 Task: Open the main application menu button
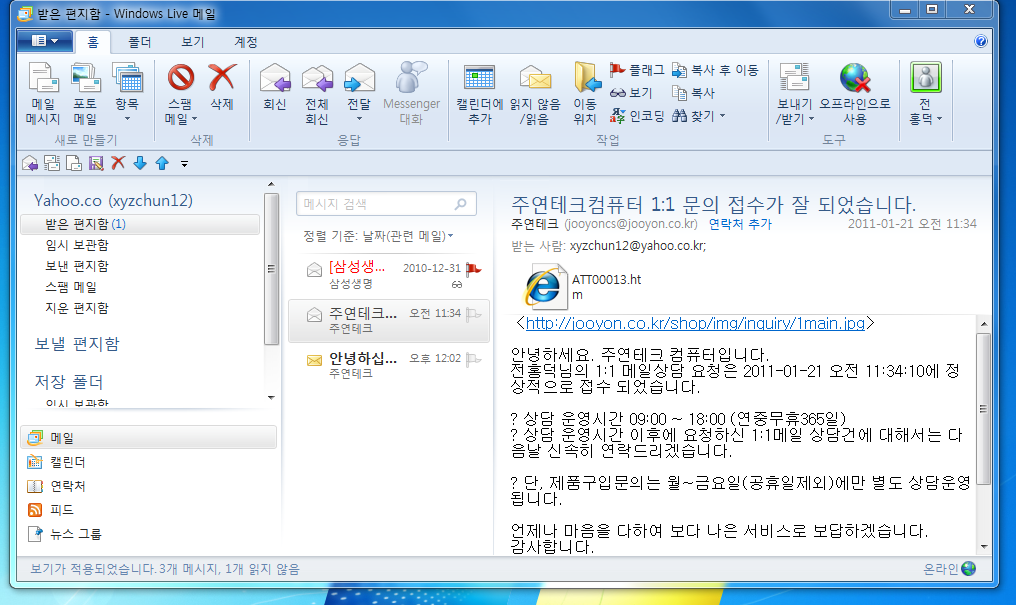coord(45,41)
